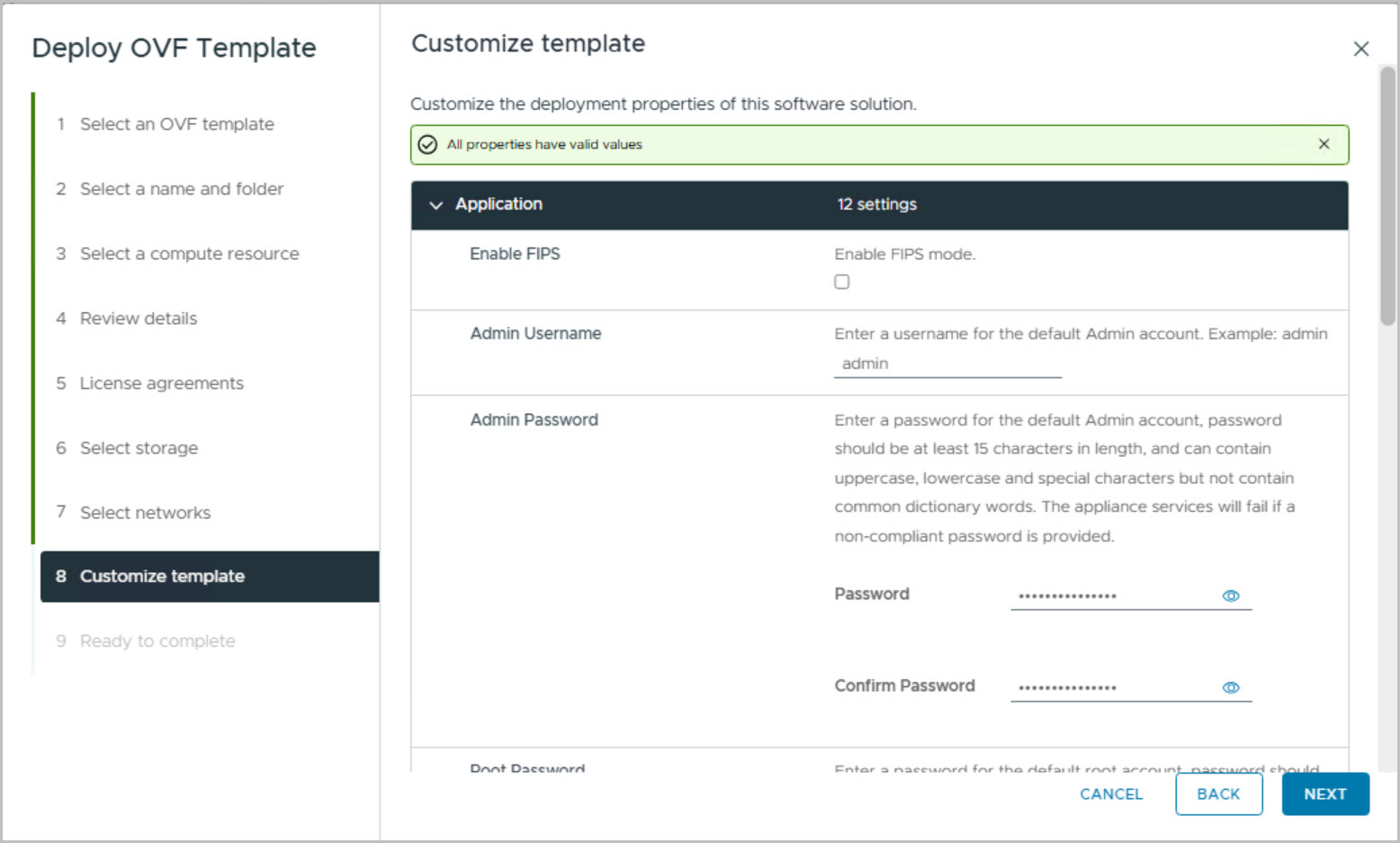Close the Deploy OVF Template dialog
The height and width of the screenshot is (843, 1400).
[1360, 49]
